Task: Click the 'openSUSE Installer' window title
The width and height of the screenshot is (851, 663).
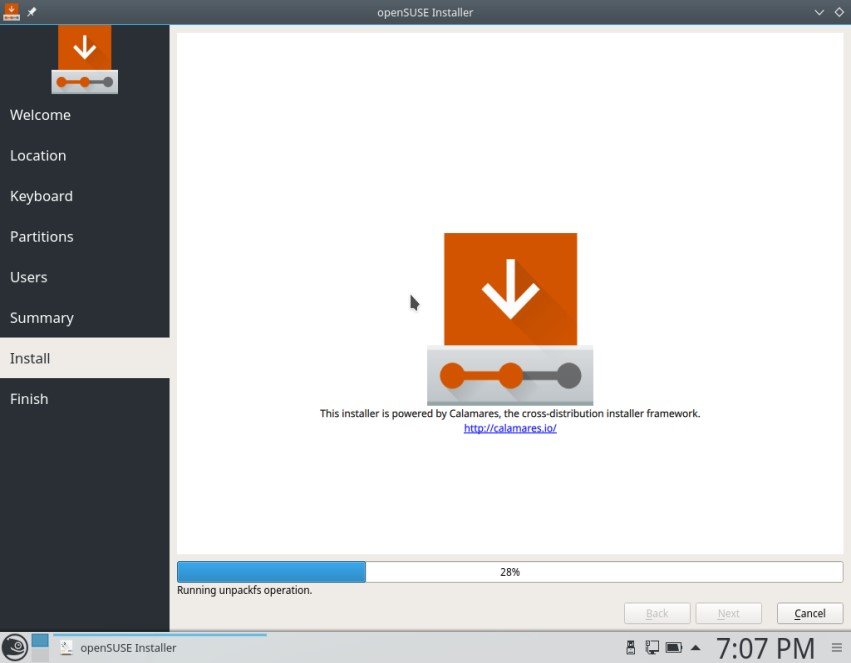Action: 425,12
